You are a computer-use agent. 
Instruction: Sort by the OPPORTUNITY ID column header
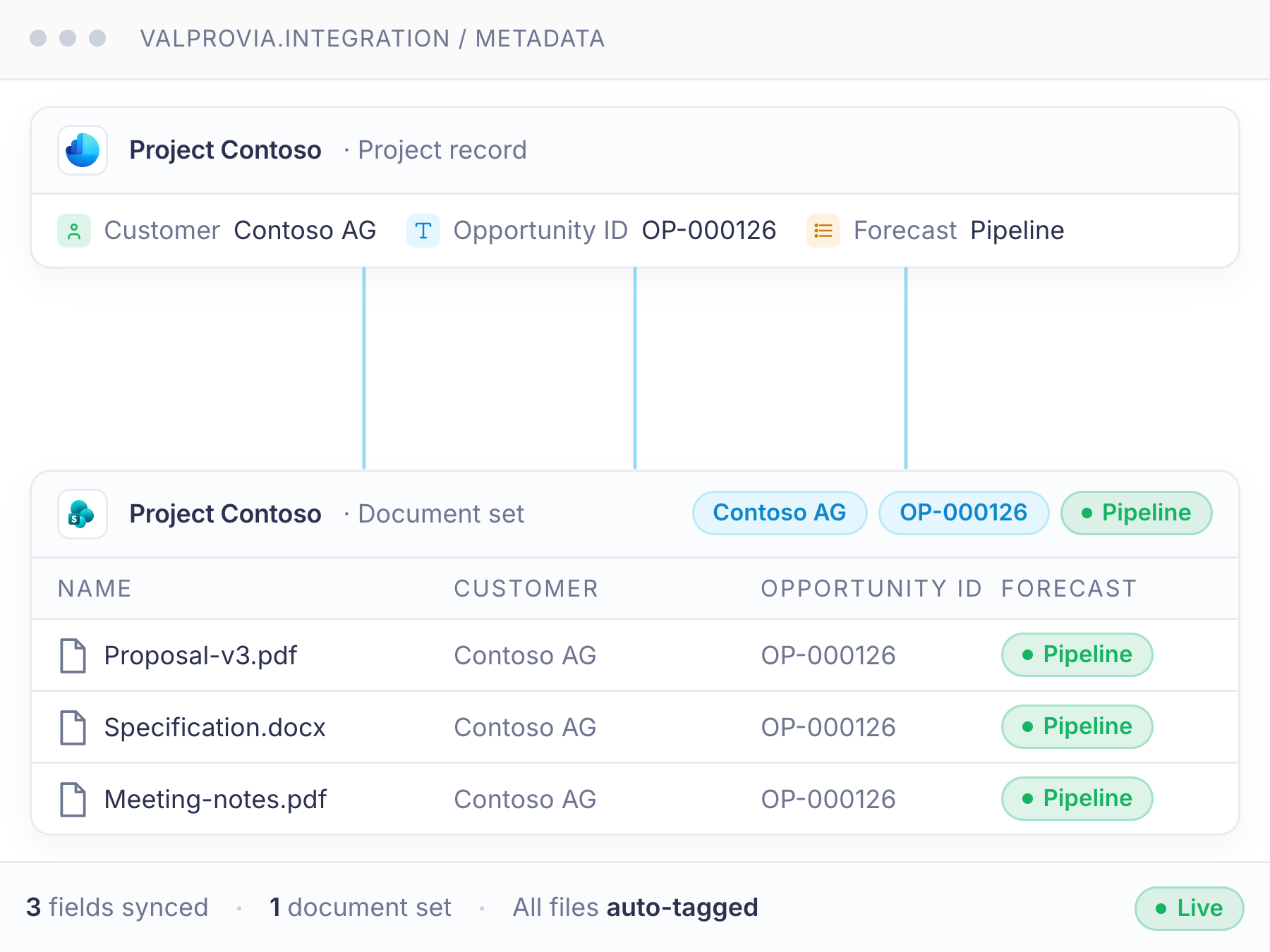tap(871, 588)
